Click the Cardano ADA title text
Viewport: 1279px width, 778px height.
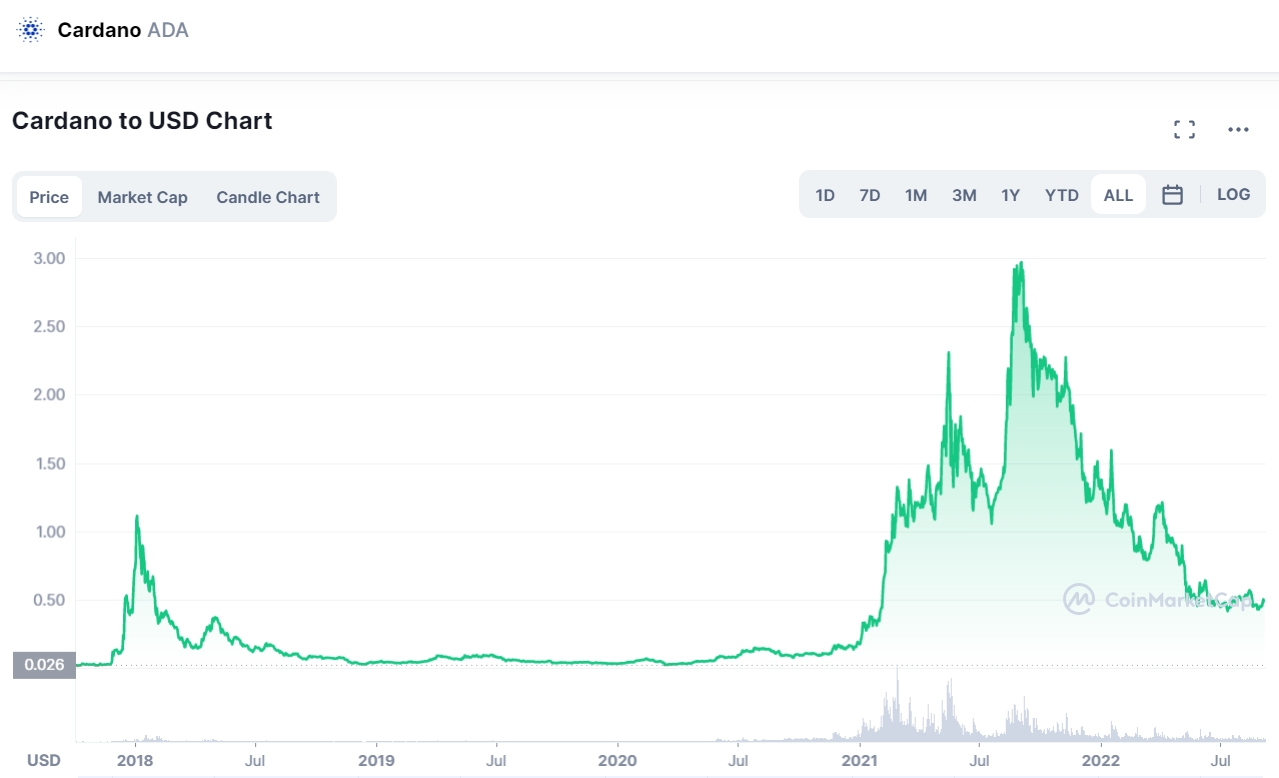[123, 30]
